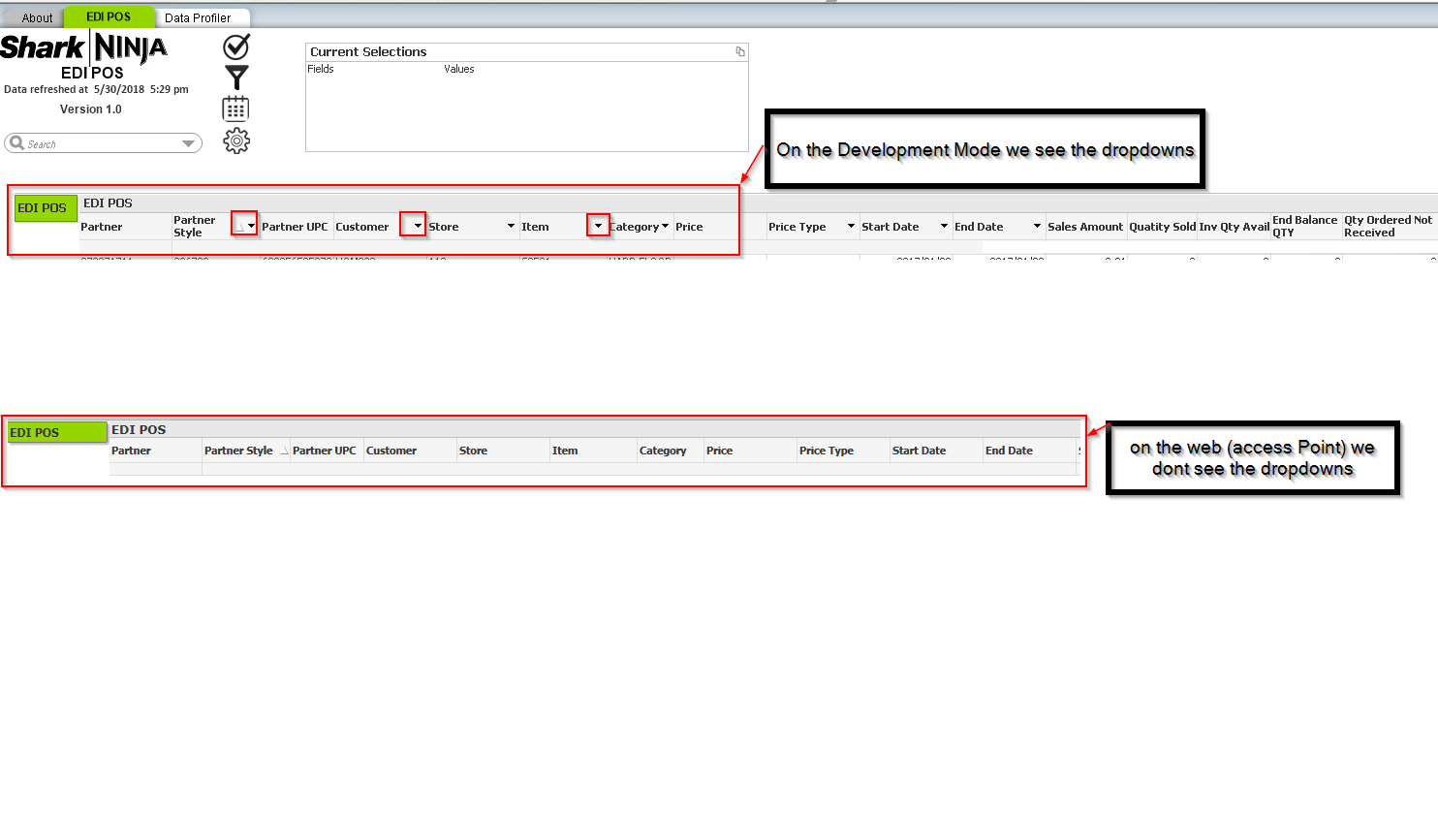This screenshot has height=840, width=1438.
Task: Open the Start Date column dropdown arrow
Action: (944, 227)
